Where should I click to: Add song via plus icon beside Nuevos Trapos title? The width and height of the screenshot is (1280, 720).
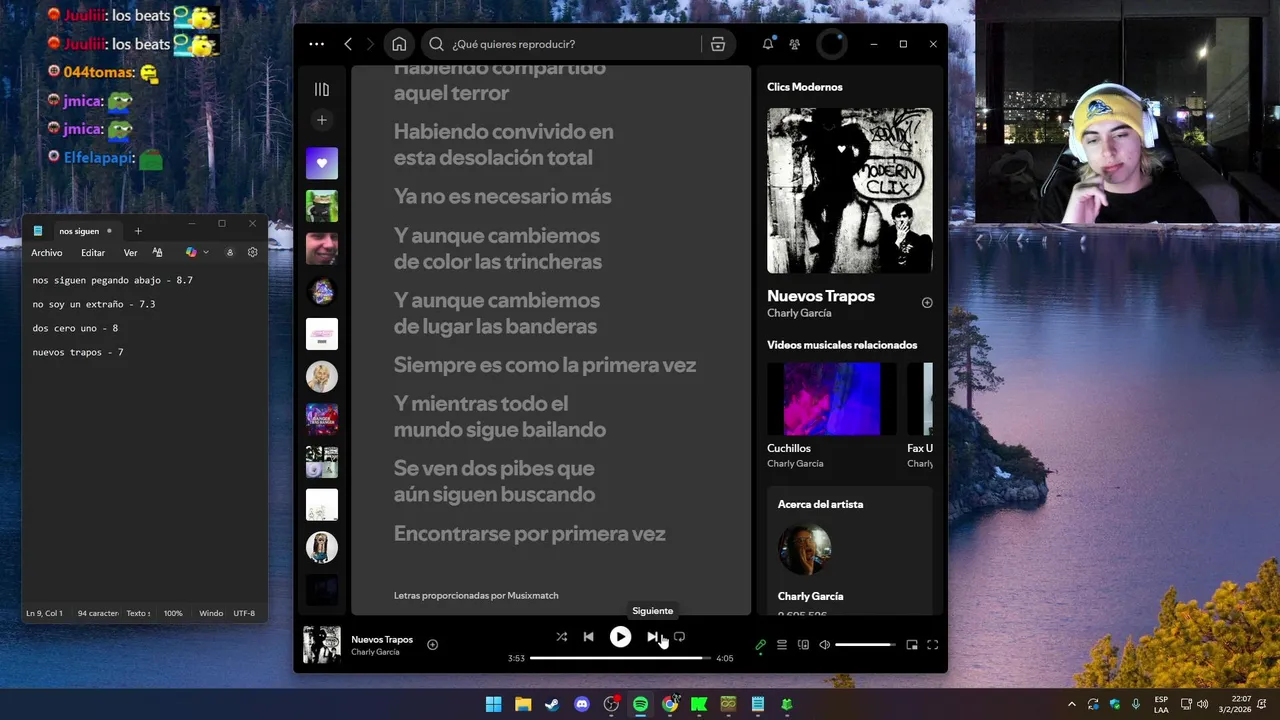tap(927, 302)
